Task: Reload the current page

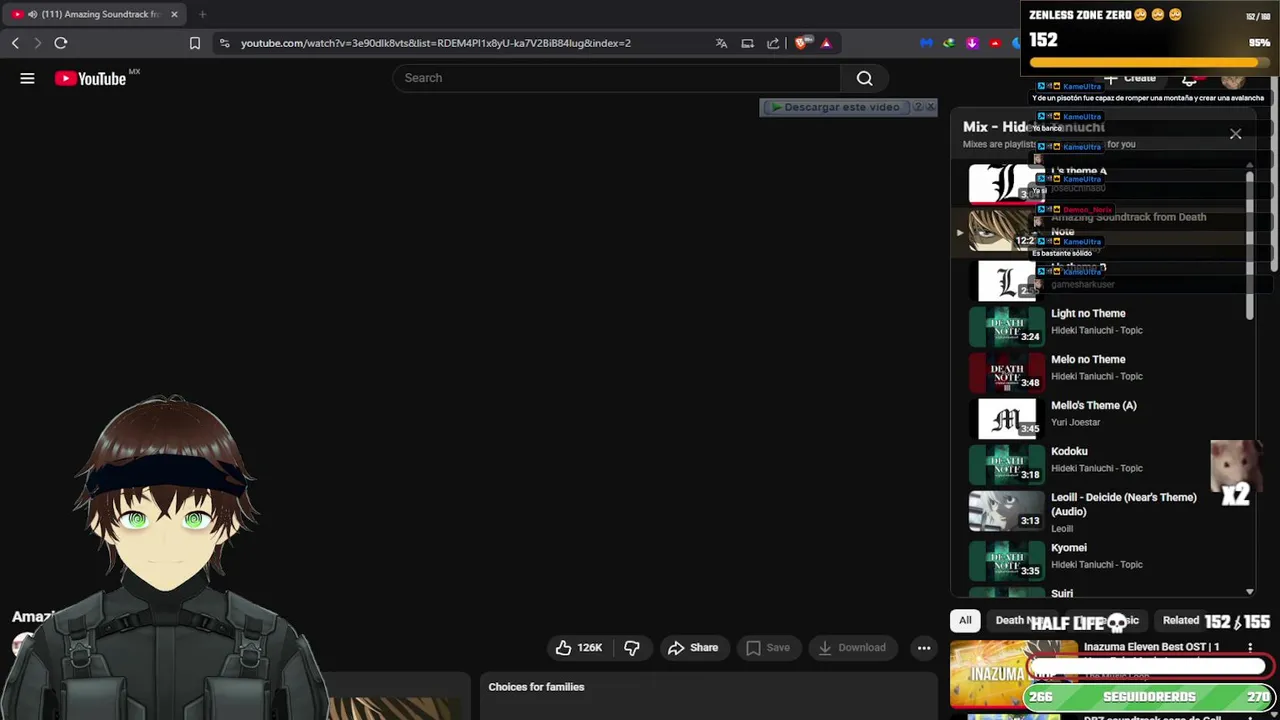Action: (61, 43)
